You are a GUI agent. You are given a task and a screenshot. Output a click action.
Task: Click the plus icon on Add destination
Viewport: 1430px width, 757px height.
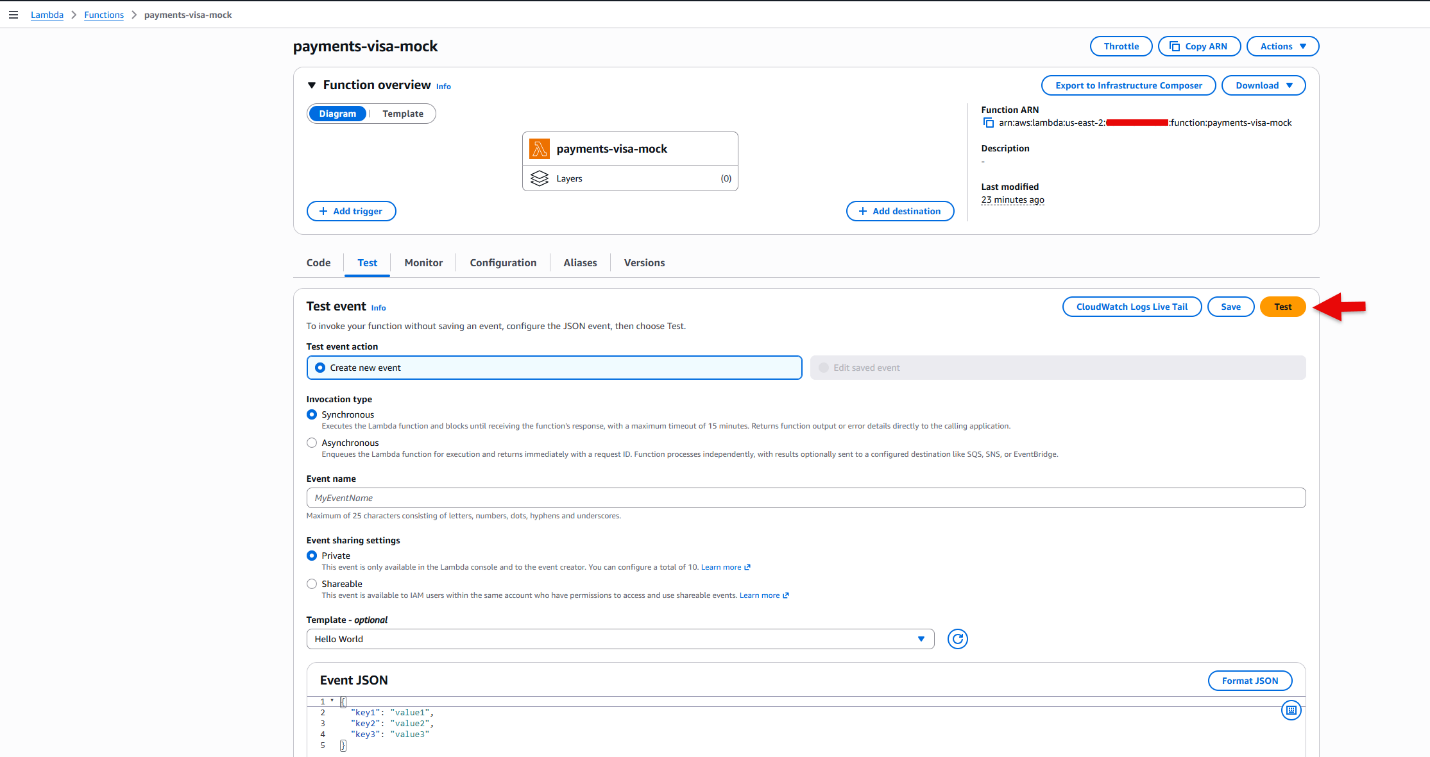tap(862, 211)
